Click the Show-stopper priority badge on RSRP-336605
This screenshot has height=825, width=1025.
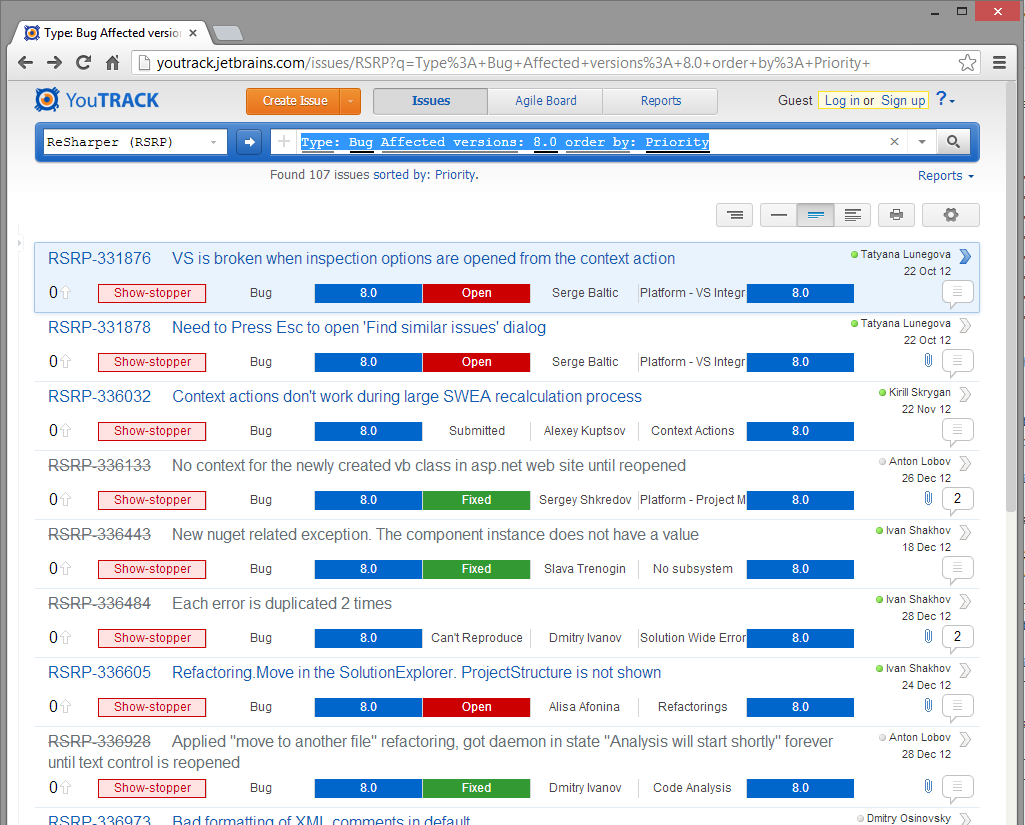click(x=151, y=707)
